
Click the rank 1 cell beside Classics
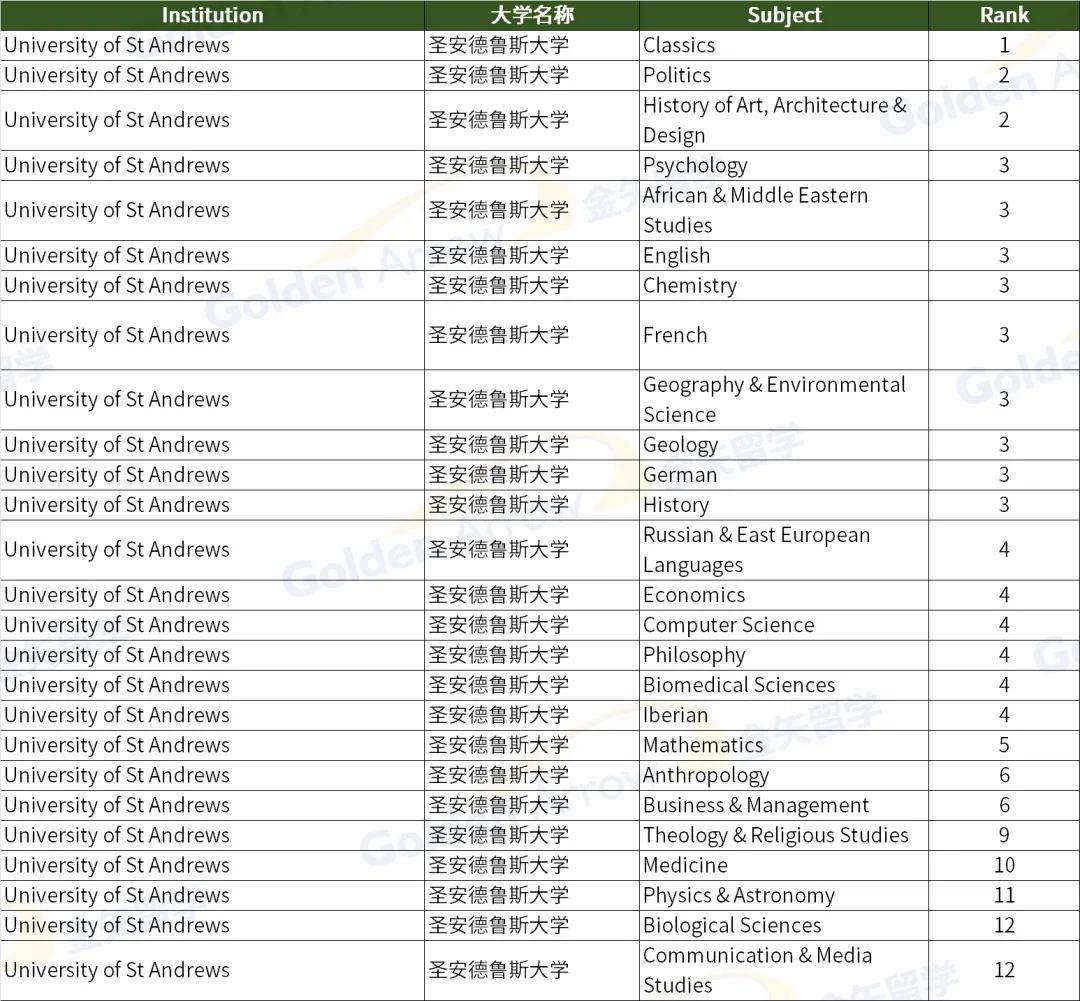click(1004, 45)
